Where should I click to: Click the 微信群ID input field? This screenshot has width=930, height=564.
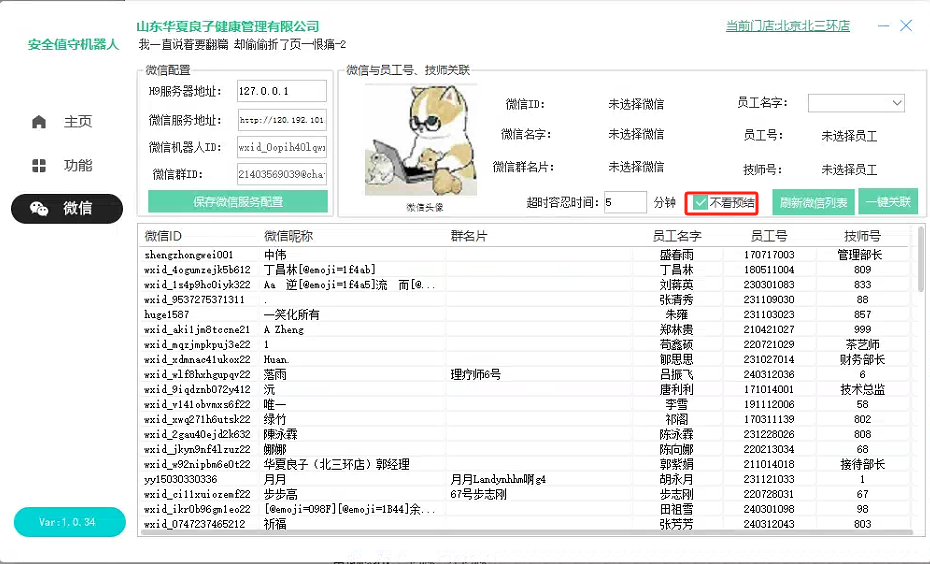click(281, 174)
